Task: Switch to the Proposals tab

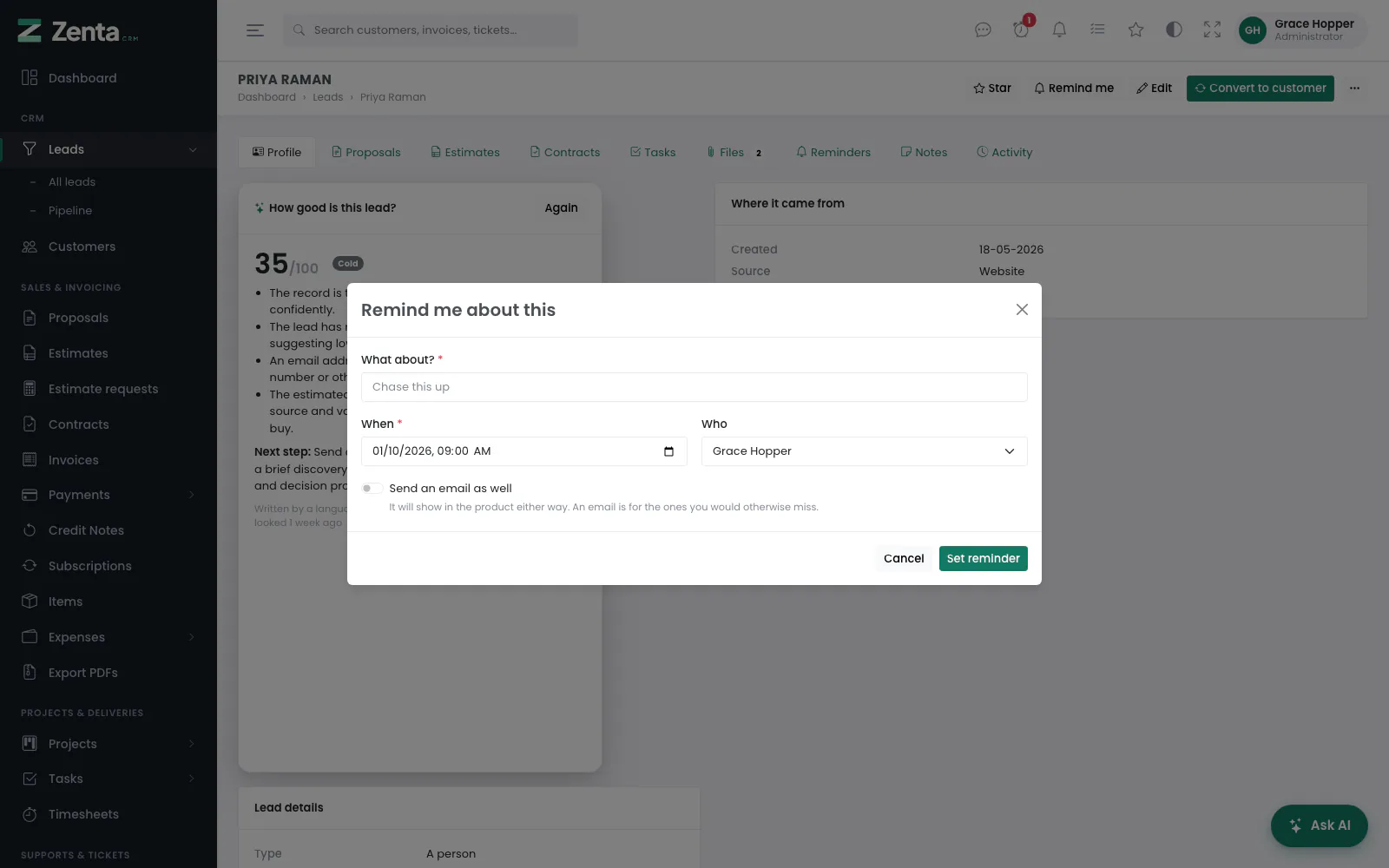Action: [x=365, y=152]
